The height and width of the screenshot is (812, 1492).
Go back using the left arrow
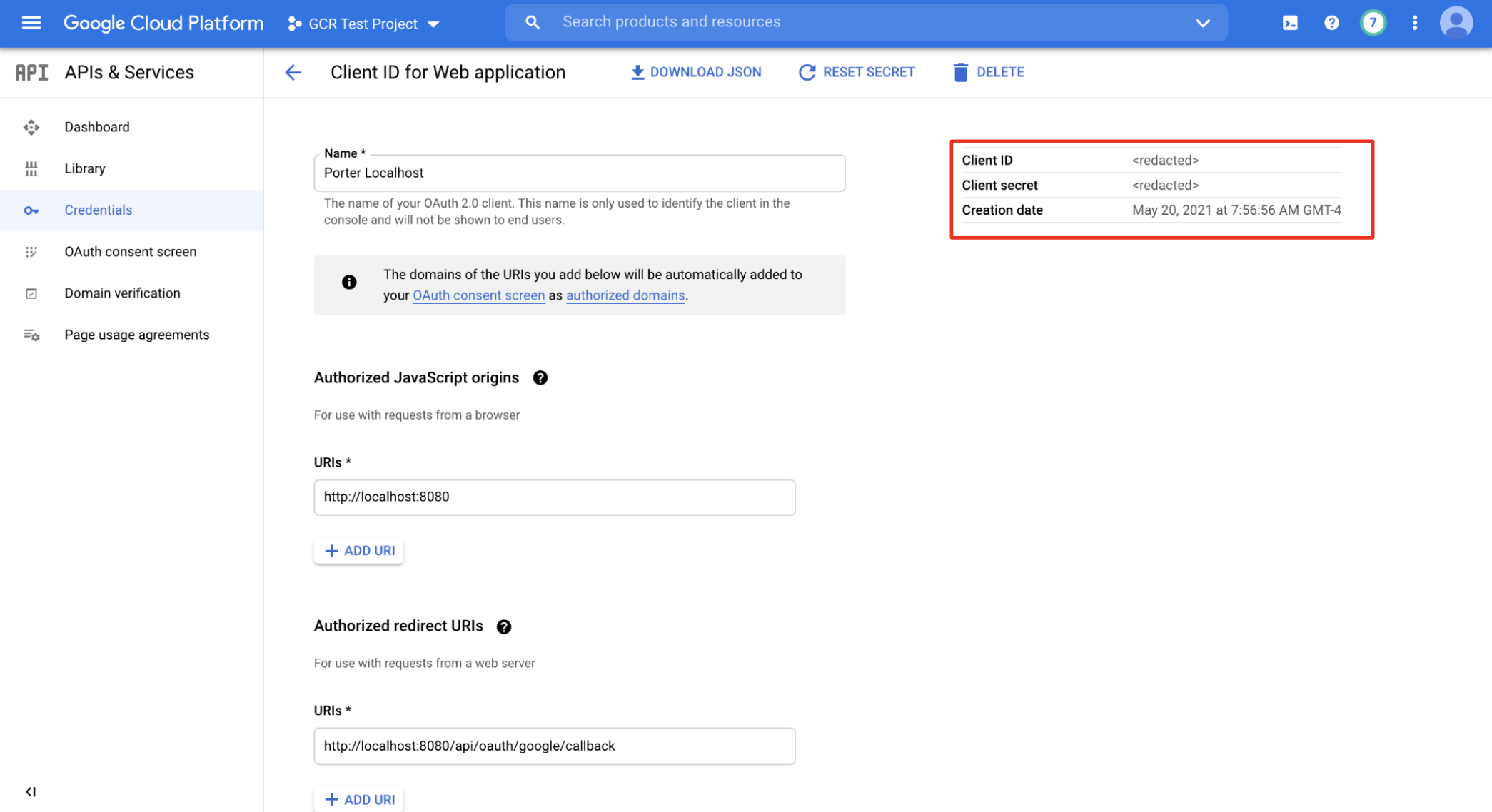[x=293, y=72]
